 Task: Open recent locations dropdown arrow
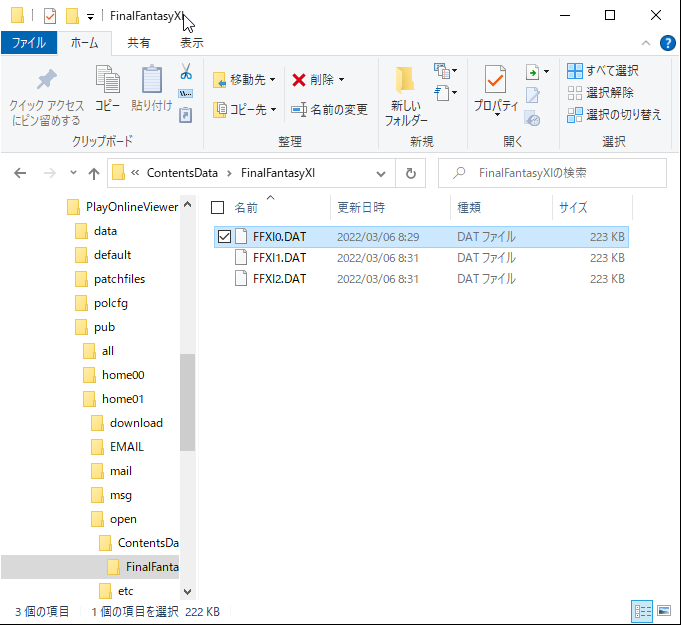pos(73,173)
